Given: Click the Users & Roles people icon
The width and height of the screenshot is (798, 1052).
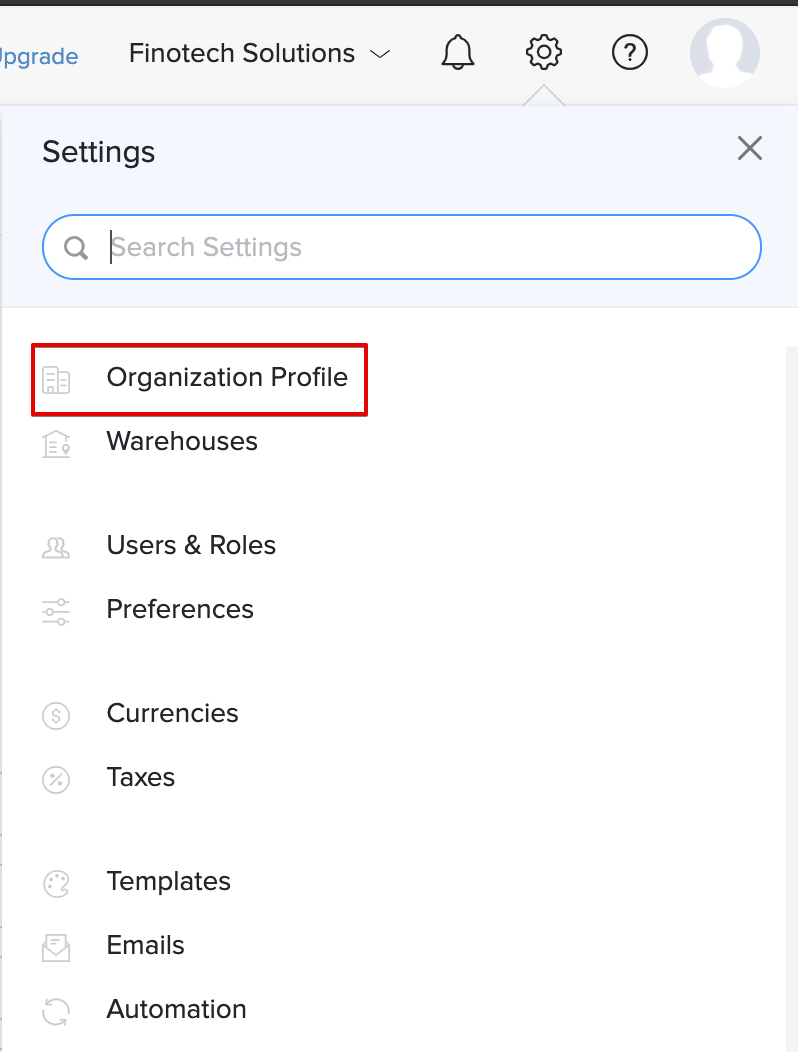Looking at the screenshot, I should [57, 548].
